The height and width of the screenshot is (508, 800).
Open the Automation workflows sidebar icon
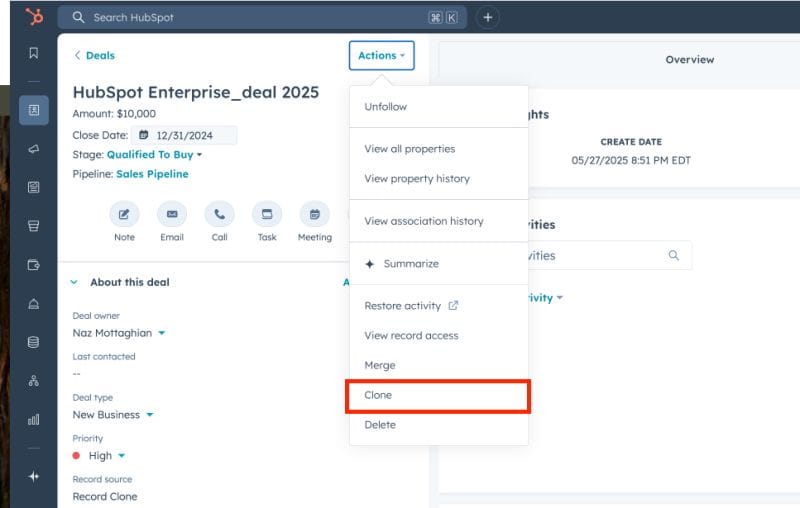point(34,380)
